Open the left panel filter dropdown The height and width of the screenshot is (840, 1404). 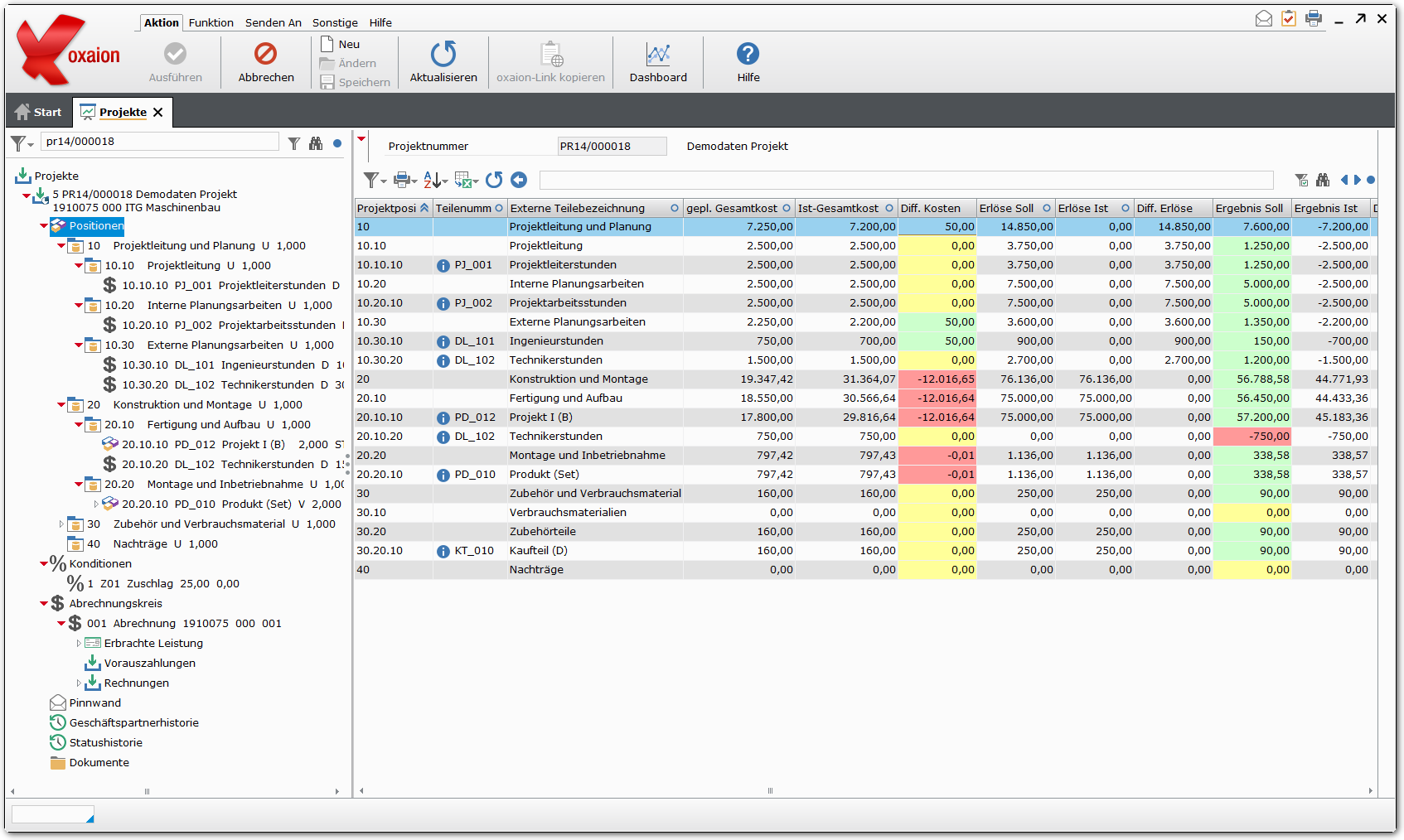pos(22,144)
